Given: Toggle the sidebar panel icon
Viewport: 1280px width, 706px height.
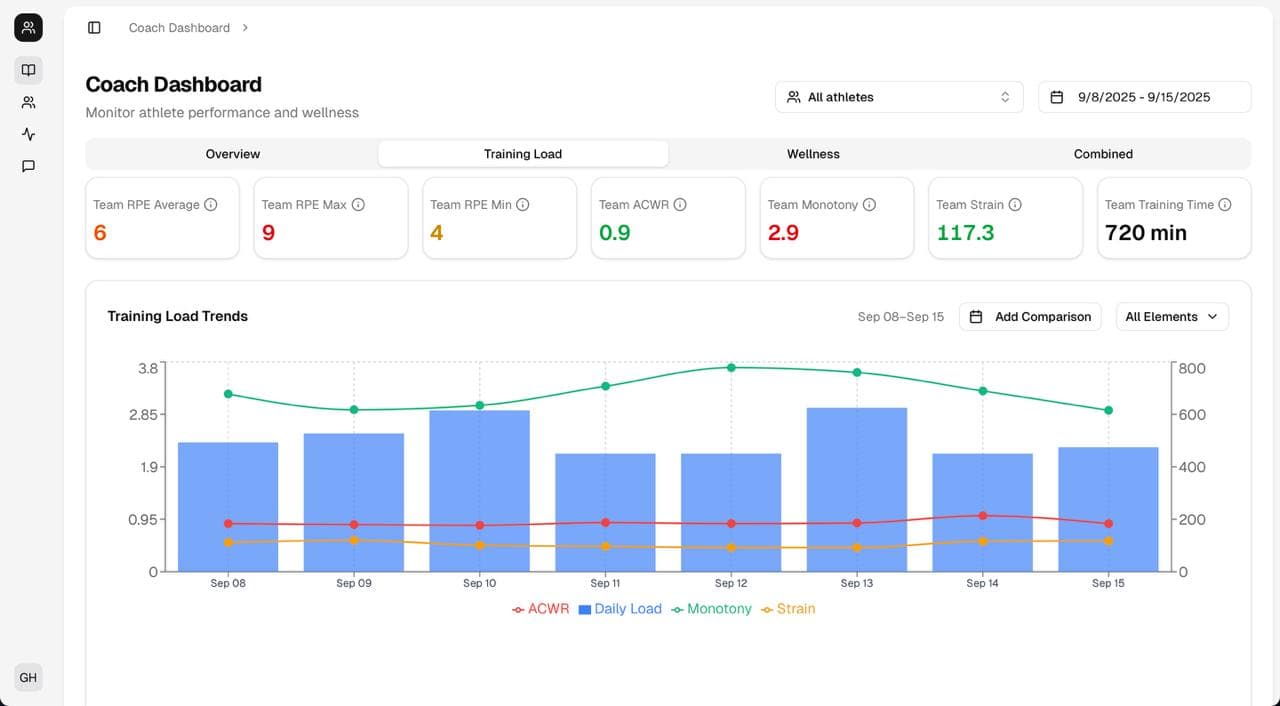Looking at the screenshot, I should [94, 28].
